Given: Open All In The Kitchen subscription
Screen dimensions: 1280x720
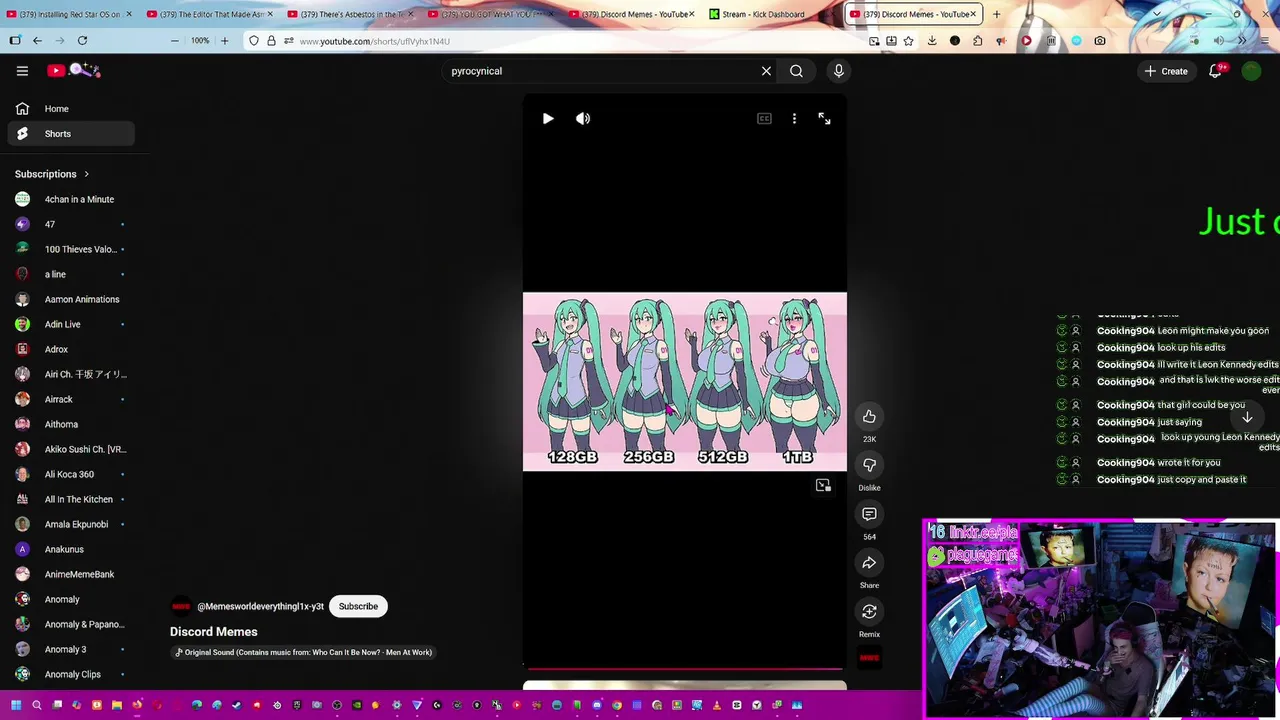Looking at the screenshot, I should click(71, 499).
